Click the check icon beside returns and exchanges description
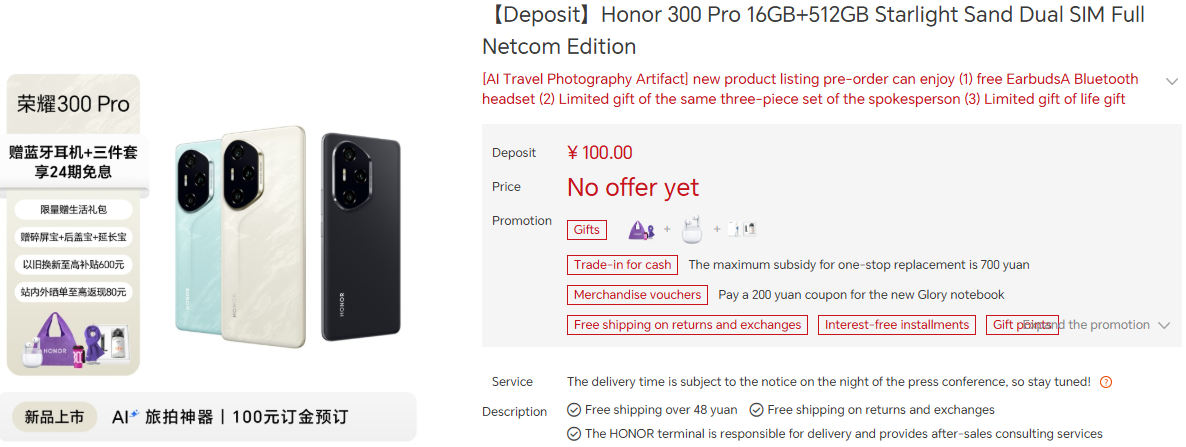The image size is (1186, 447). coord(757,410)
